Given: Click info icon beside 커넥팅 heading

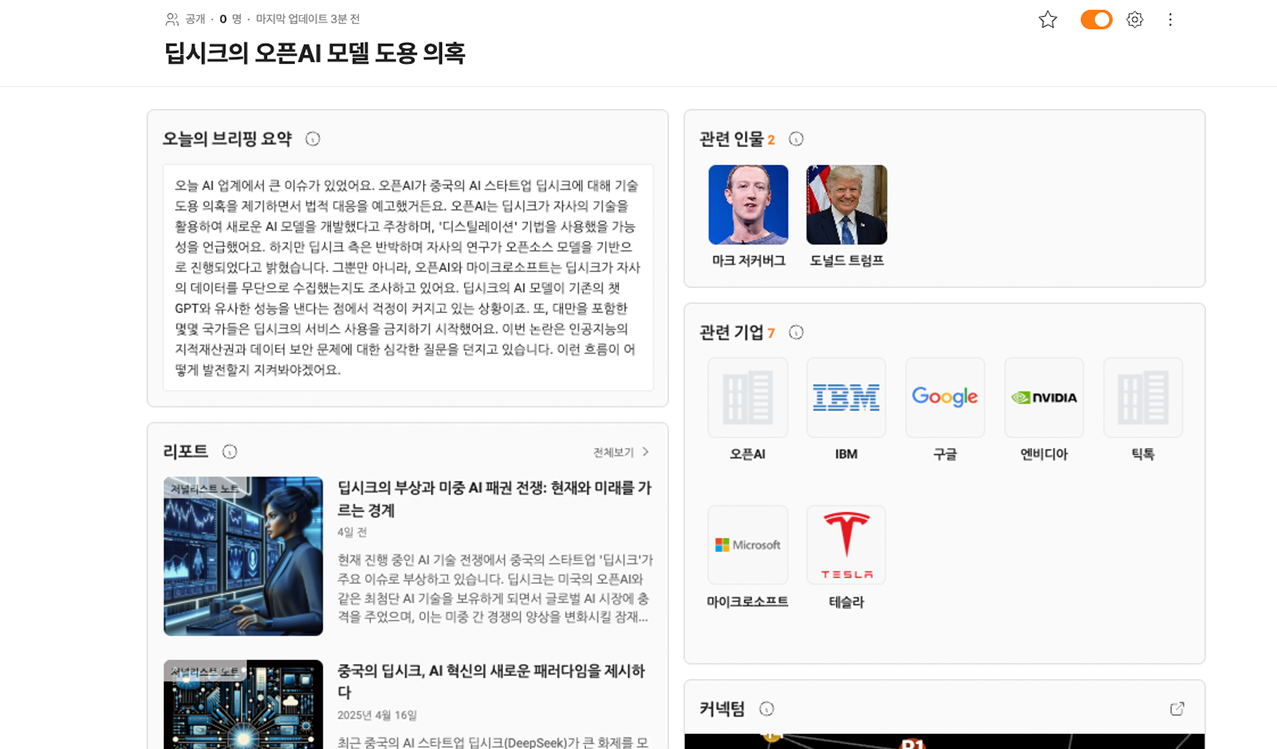Looking at the screenshot, I should tap(767, 709).
